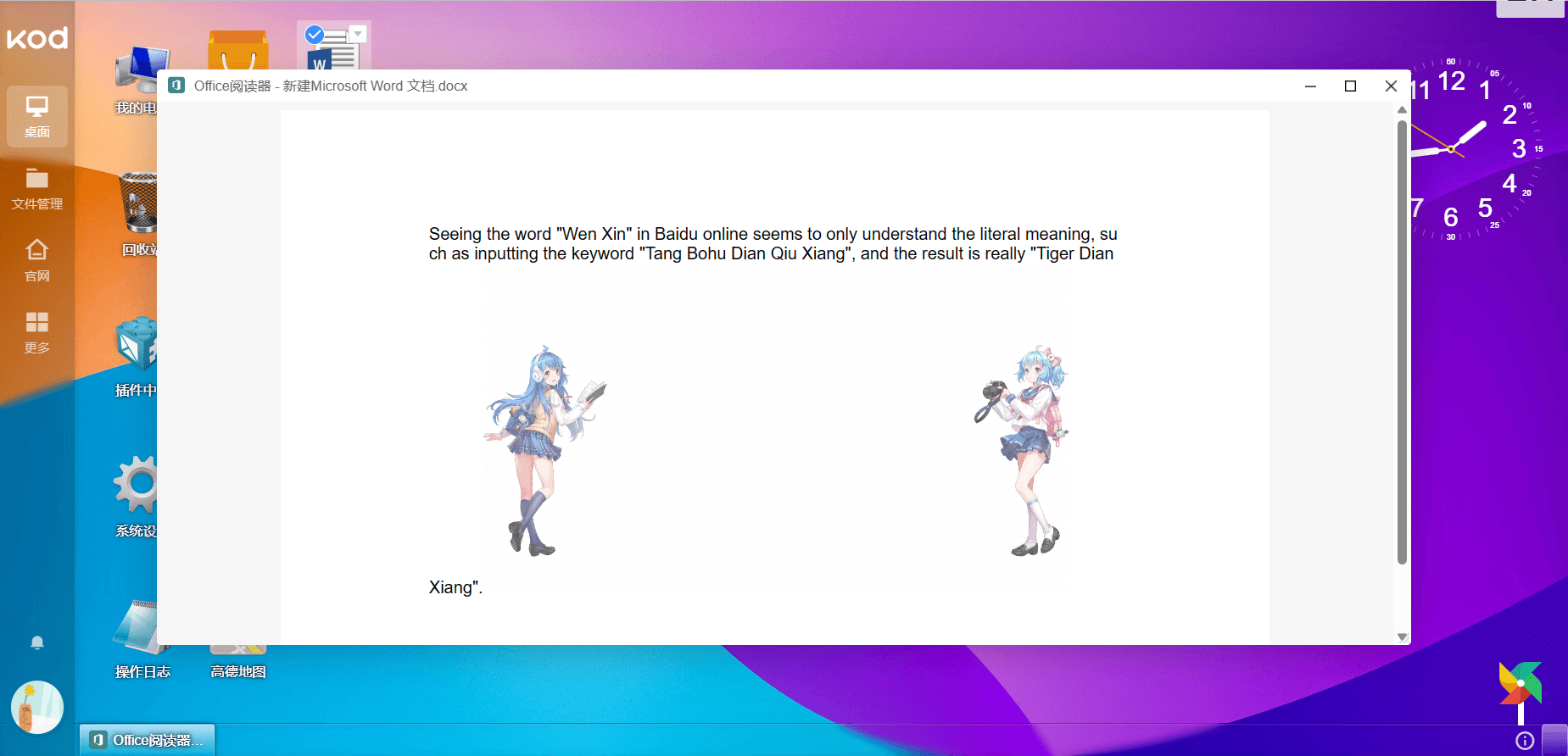Click the kod logo in the sidebar

[x=37, y=38]
